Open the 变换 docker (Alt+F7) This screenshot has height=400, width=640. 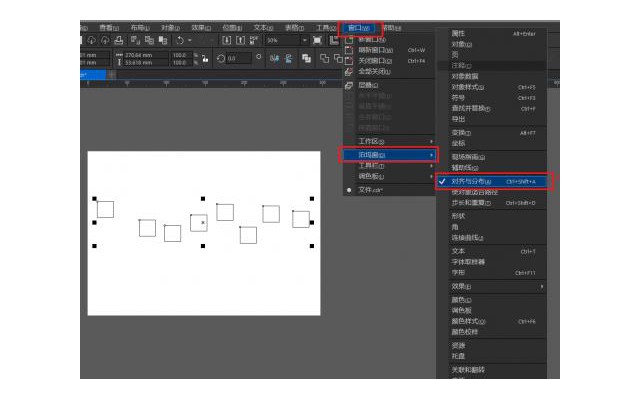coord(492,133)
